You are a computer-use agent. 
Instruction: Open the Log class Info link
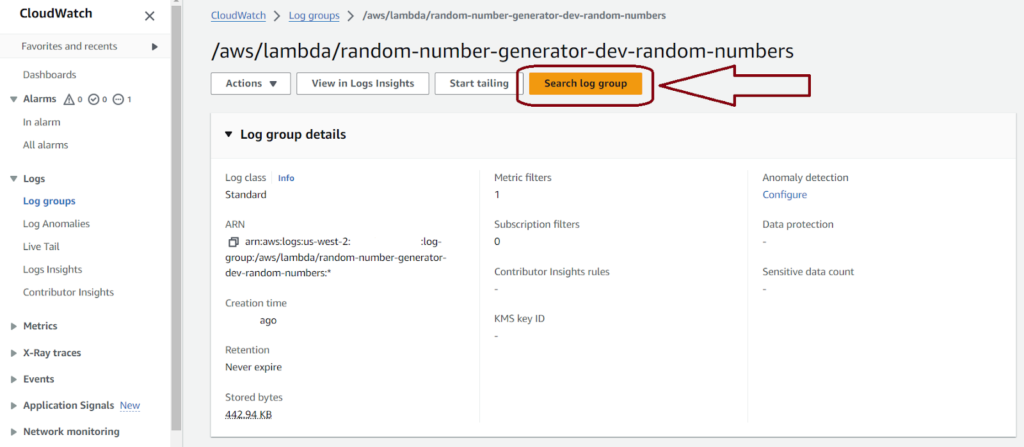pyautogui.click(x=286, y=178)
